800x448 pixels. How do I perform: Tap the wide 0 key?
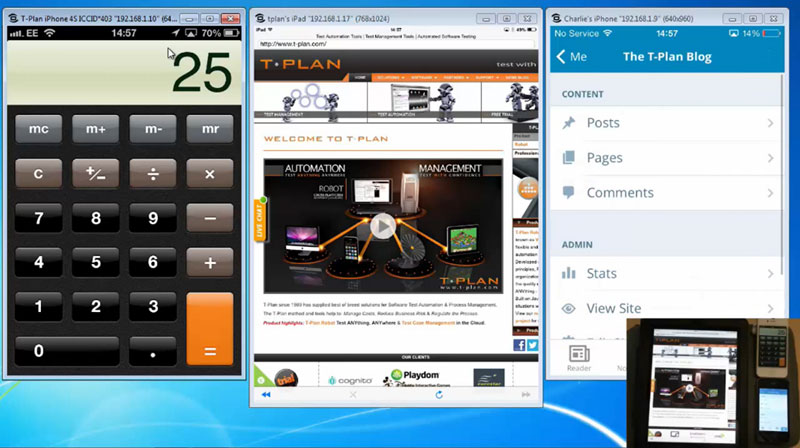pos(67,351)
